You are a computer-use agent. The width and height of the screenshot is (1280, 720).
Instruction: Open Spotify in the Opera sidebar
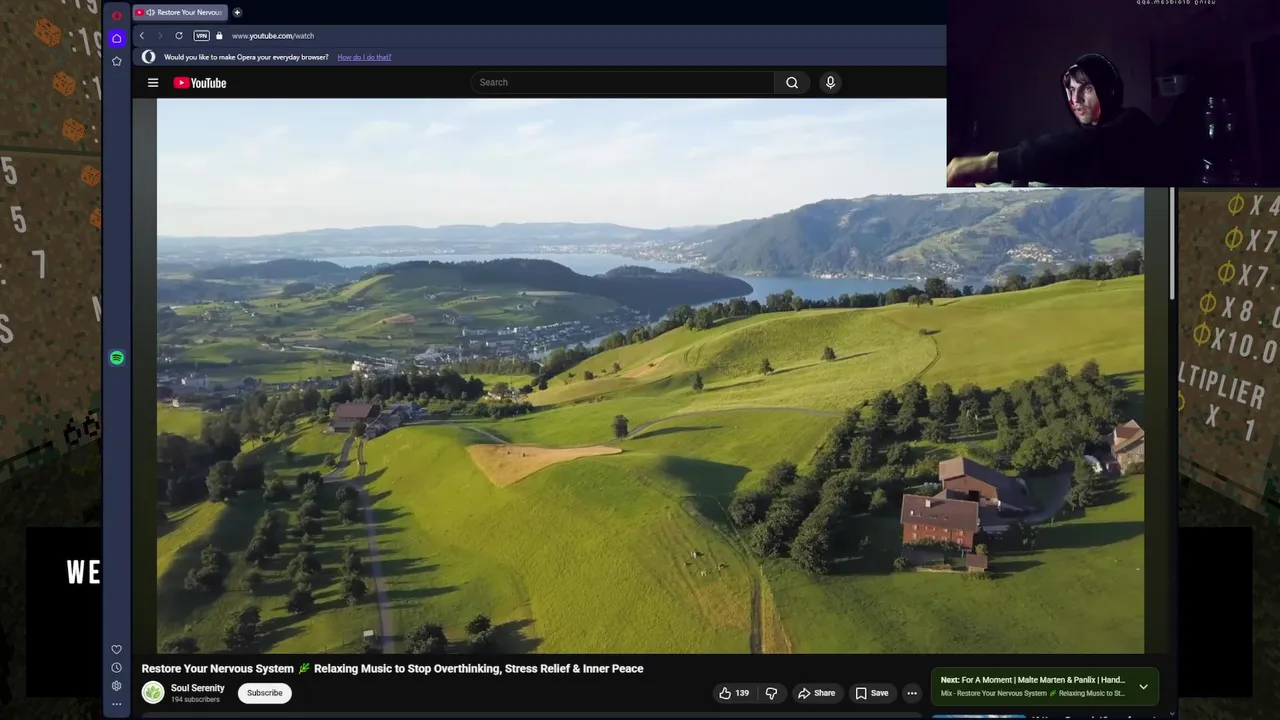tap(117, 358)
